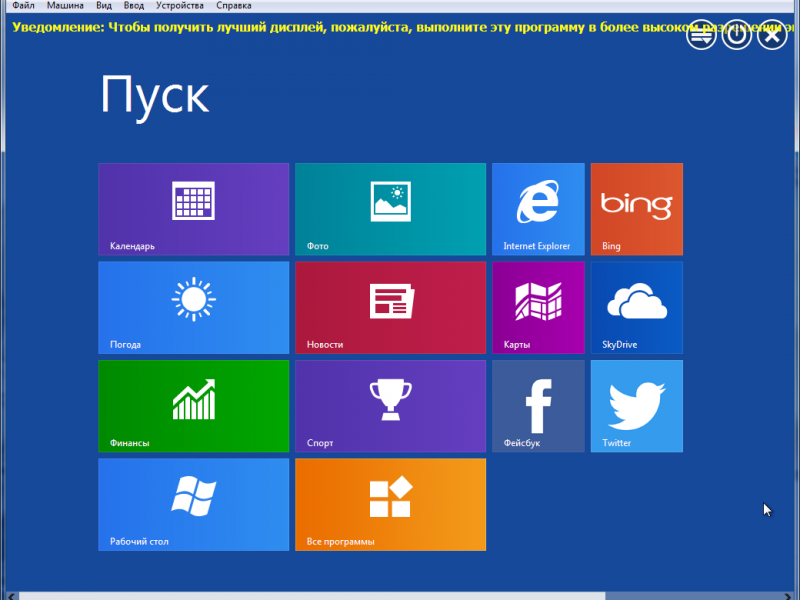This screenshot has width=800, height=600.
Task: Click the horizontal scrollbar left arrow
Action: click(11, 596)
